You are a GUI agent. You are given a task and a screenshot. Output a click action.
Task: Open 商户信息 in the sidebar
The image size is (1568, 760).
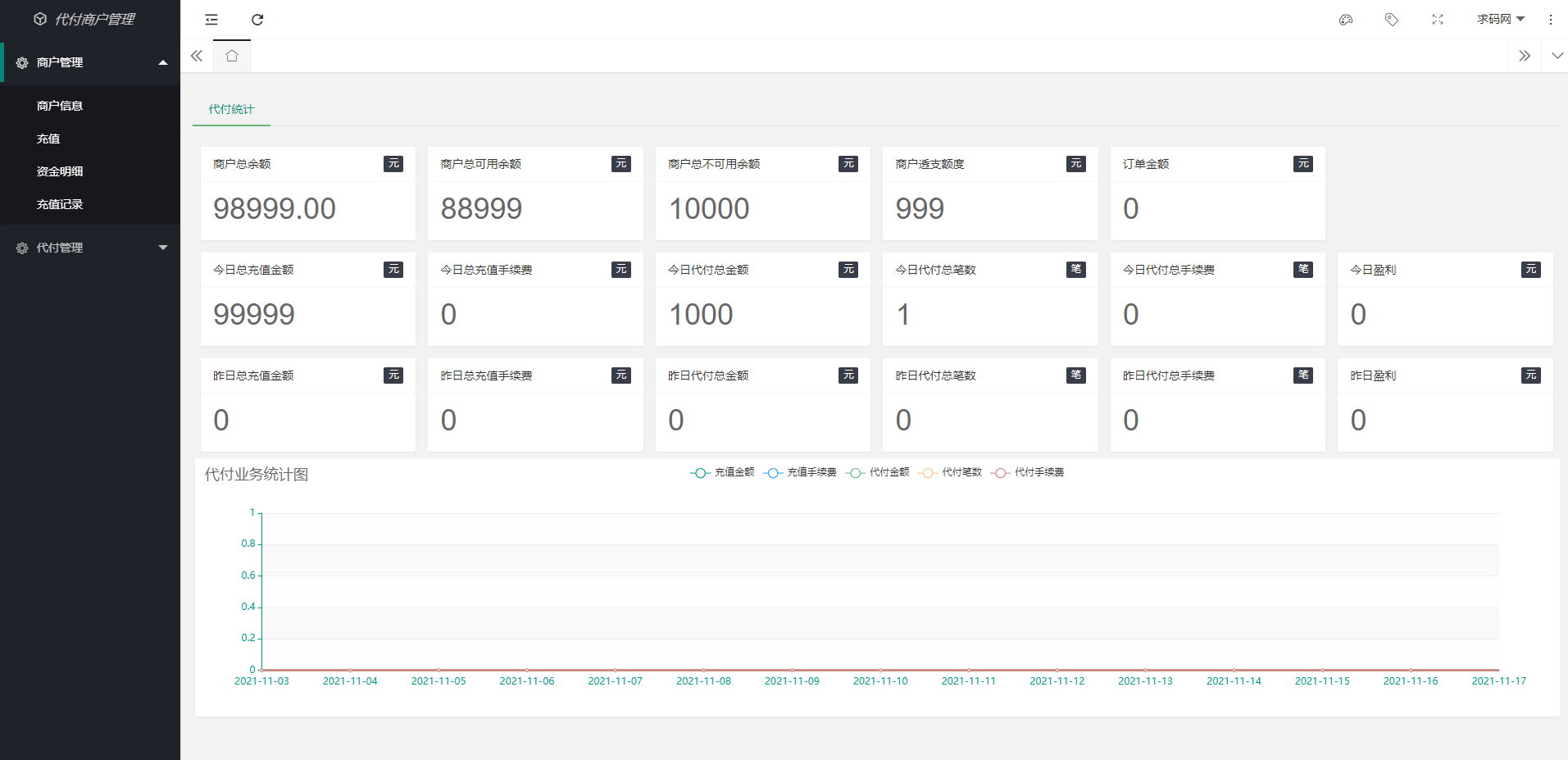pyautogui.click(x=60, y=106)
